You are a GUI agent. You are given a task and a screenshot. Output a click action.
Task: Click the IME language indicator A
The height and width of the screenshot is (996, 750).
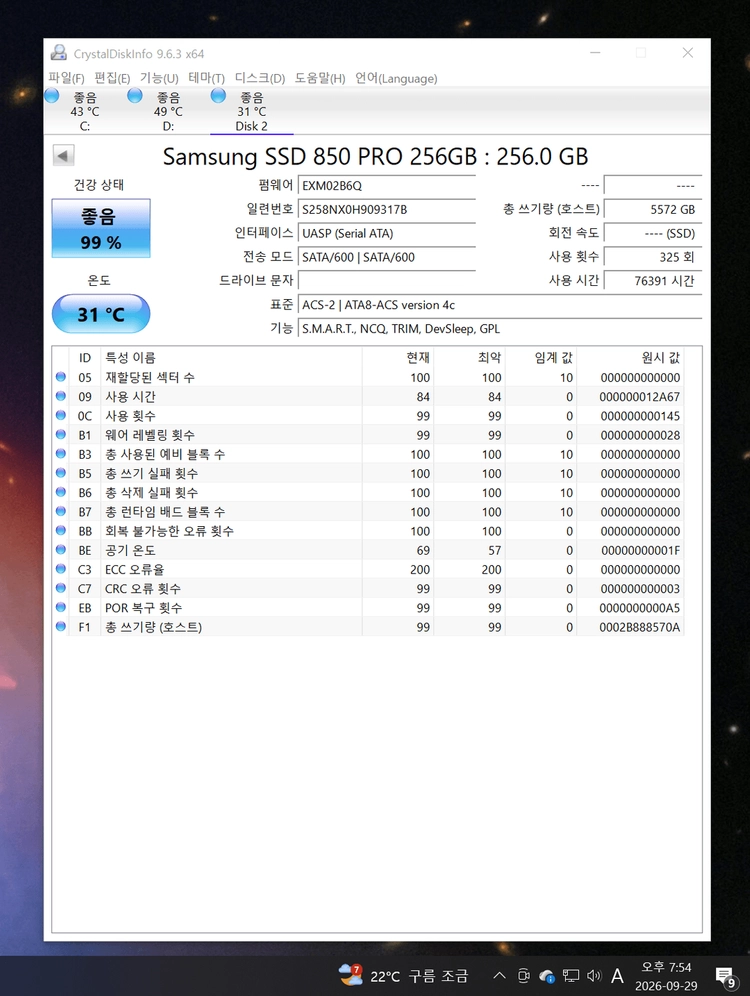coord(617,976)
